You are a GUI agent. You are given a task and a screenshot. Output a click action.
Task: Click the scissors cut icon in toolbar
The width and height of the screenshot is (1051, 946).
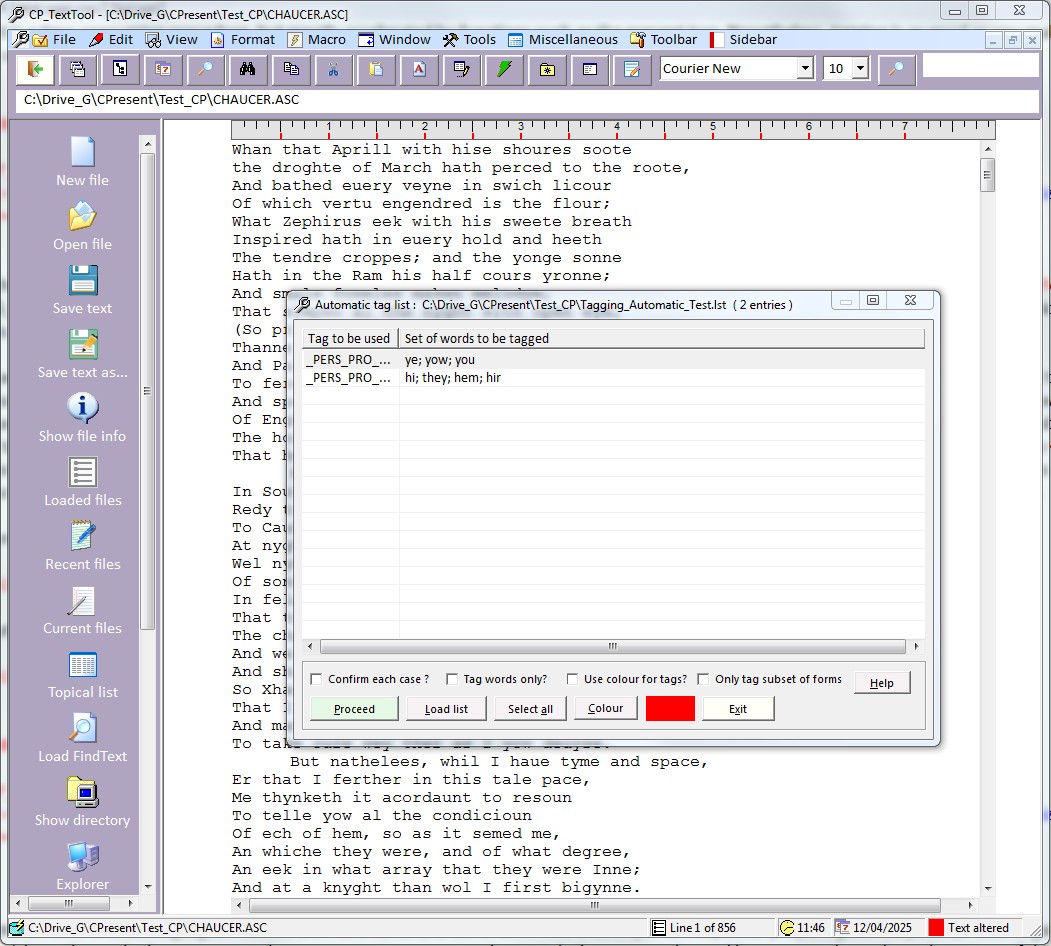pyautogui.click(x=334, y=69)
